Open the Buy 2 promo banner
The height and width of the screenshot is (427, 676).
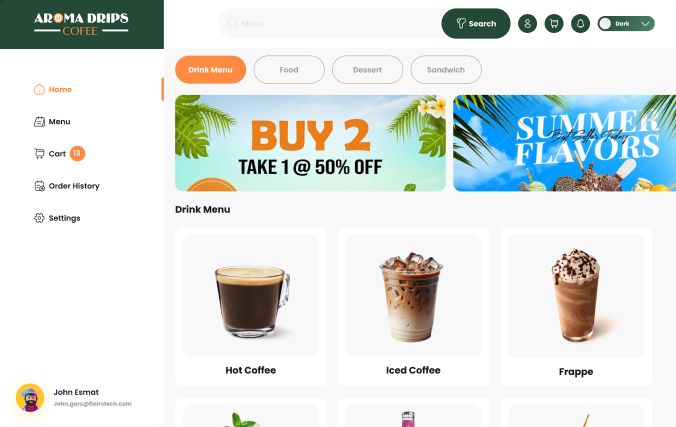(310, 143)
